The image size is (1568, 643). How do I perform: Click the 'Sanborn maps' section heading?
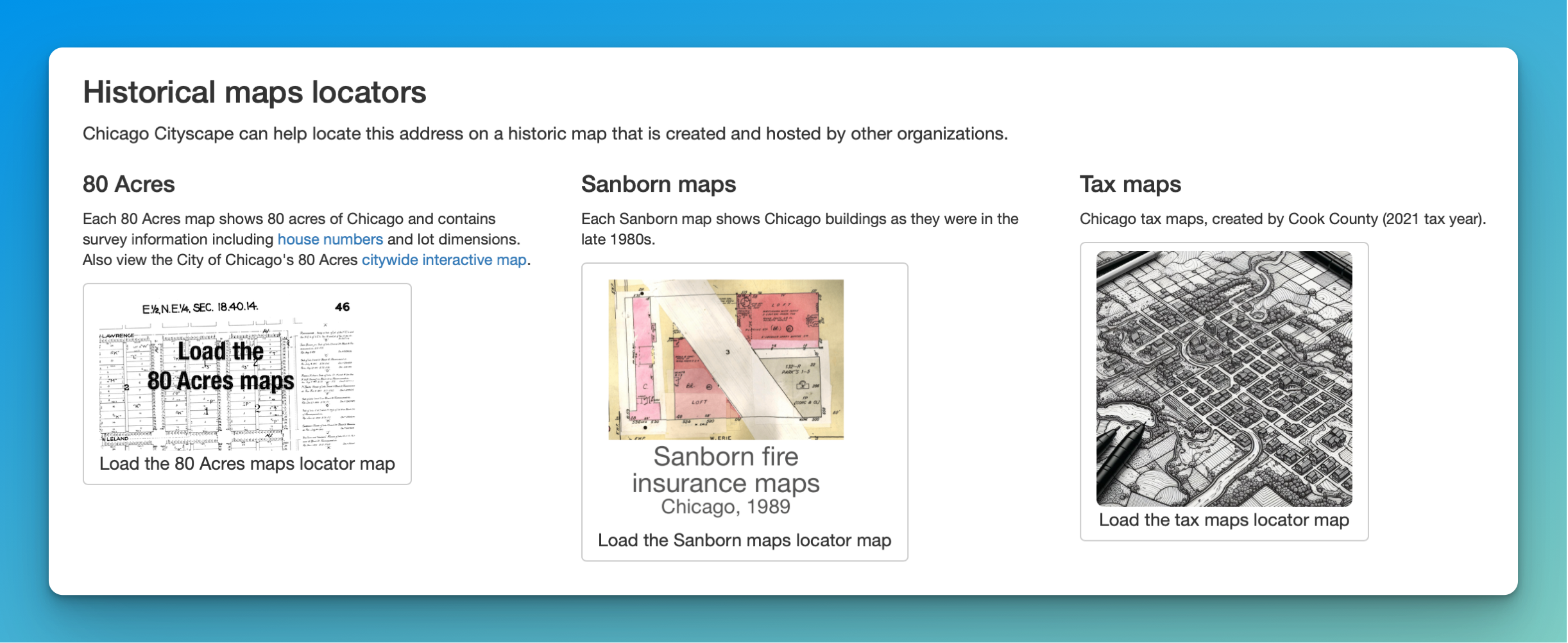click(x=658, y=184)
